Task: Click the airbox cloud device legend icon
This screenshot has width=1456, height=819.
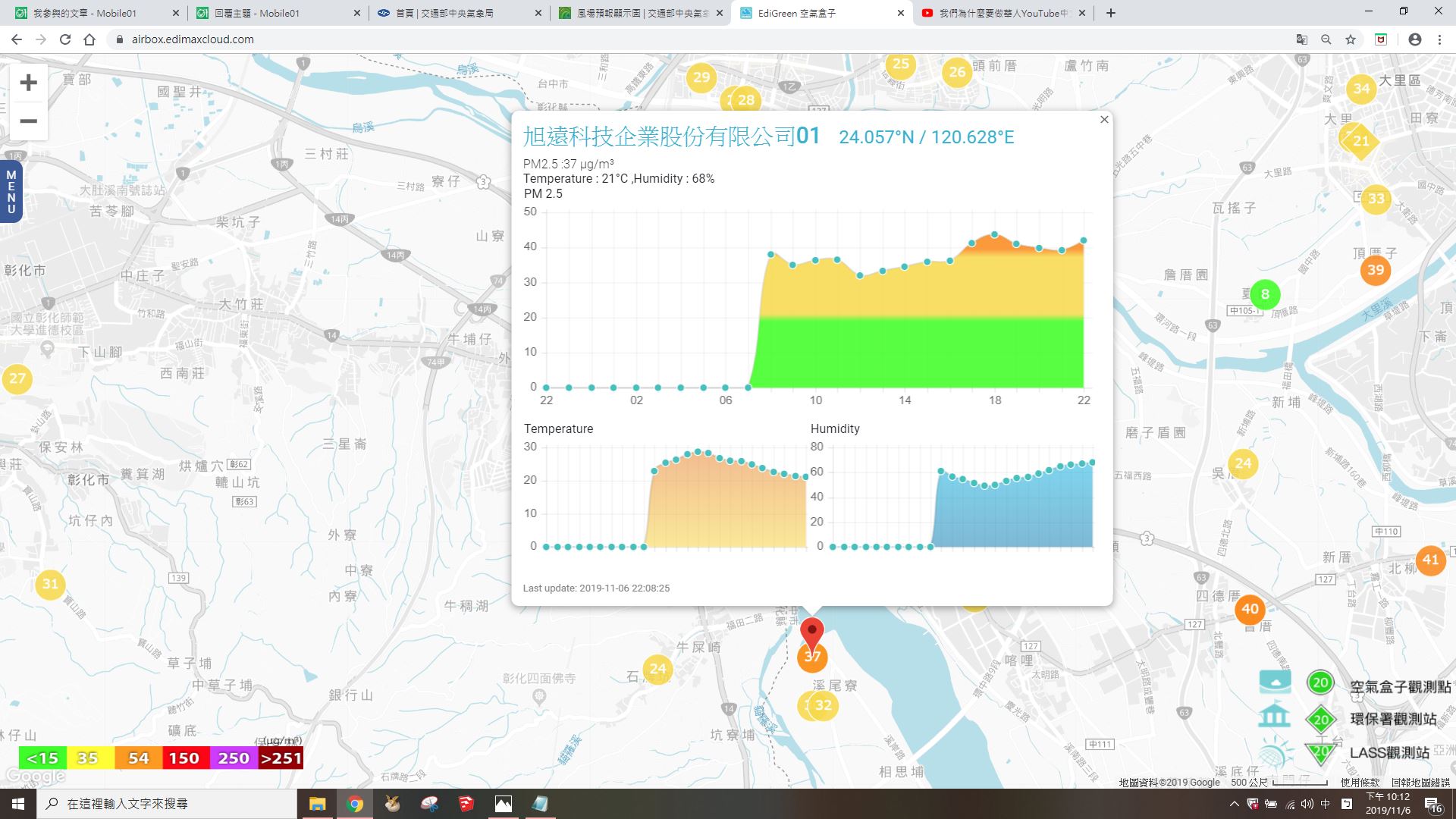Action: coord(1275,682)
